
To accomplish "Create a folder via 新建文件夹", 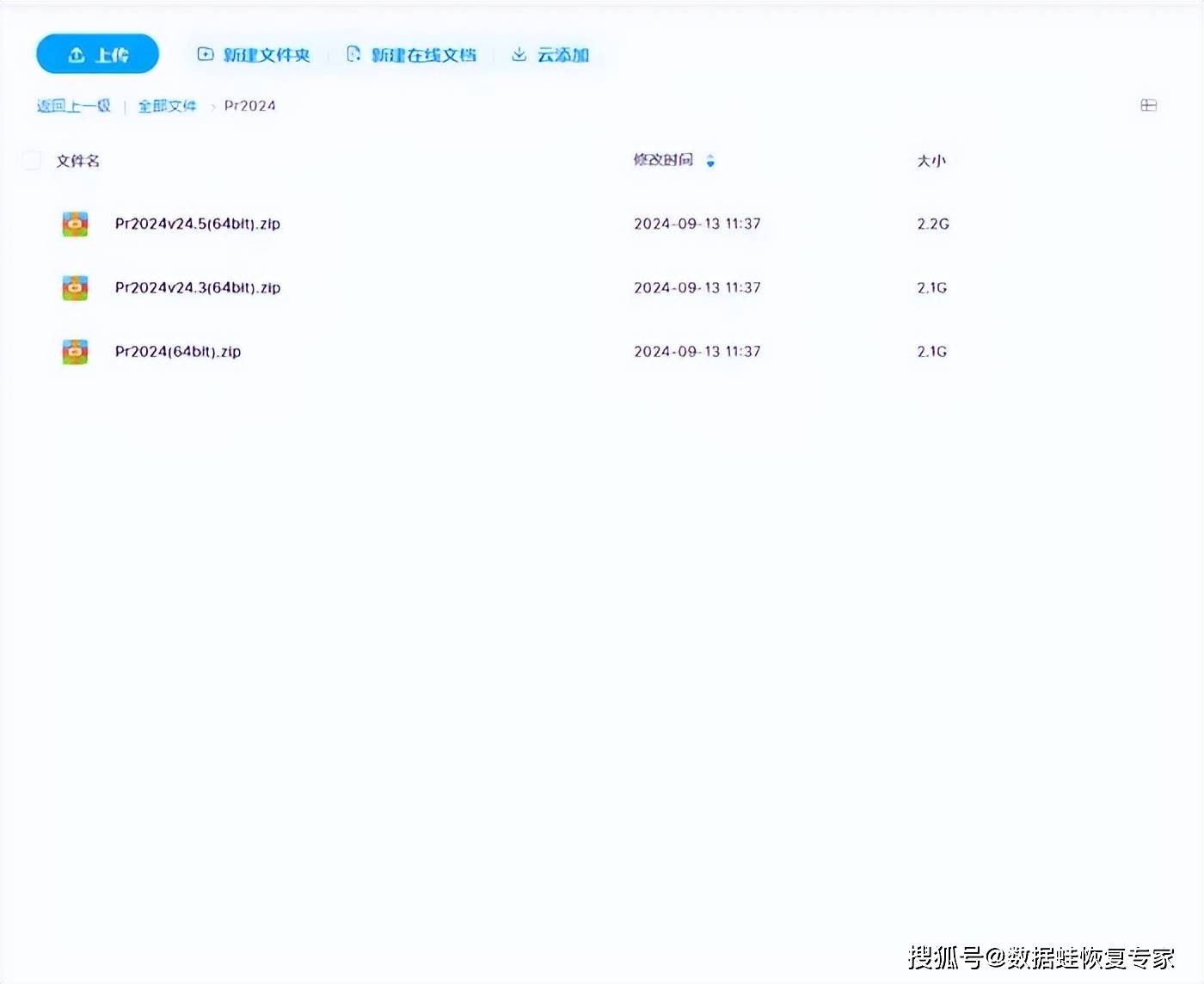I will point(254,55).
